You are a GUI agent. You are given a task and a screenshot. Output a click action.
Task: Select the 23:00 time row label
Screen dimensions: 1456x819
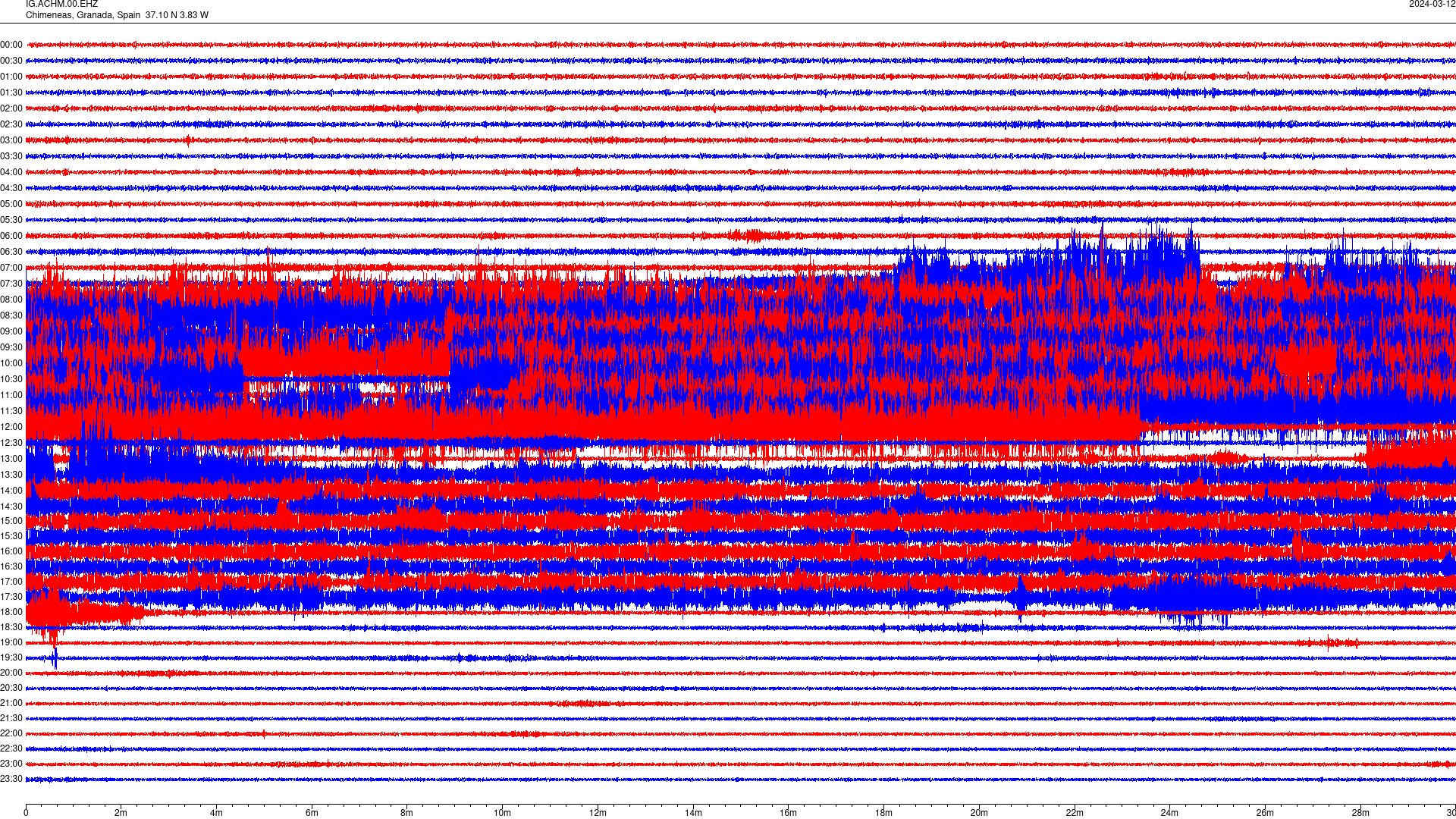tap(11, 764)
